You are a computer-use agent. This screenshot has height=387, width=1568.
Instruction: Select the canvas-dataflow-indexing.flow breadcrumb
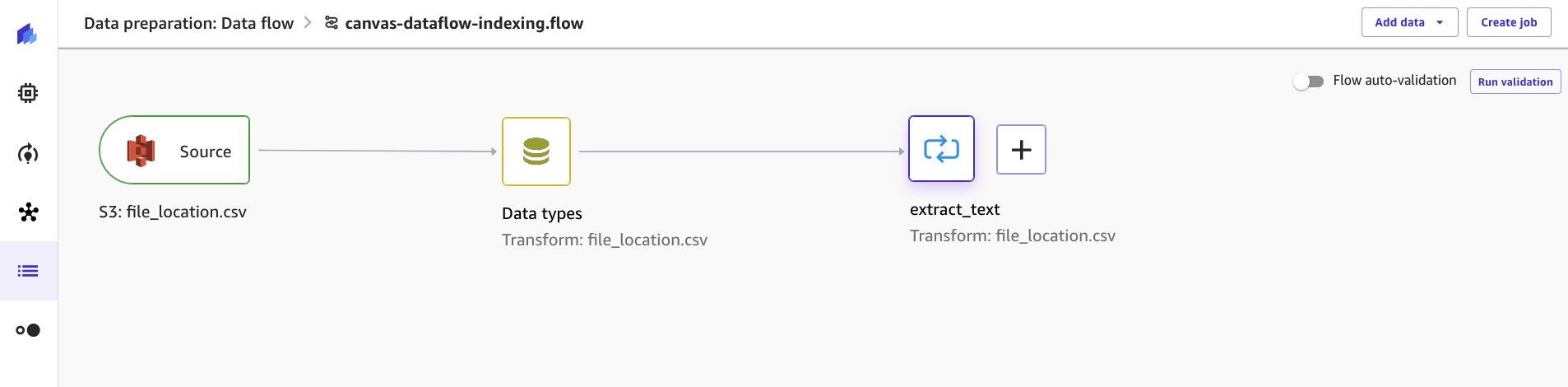point(464,23)
